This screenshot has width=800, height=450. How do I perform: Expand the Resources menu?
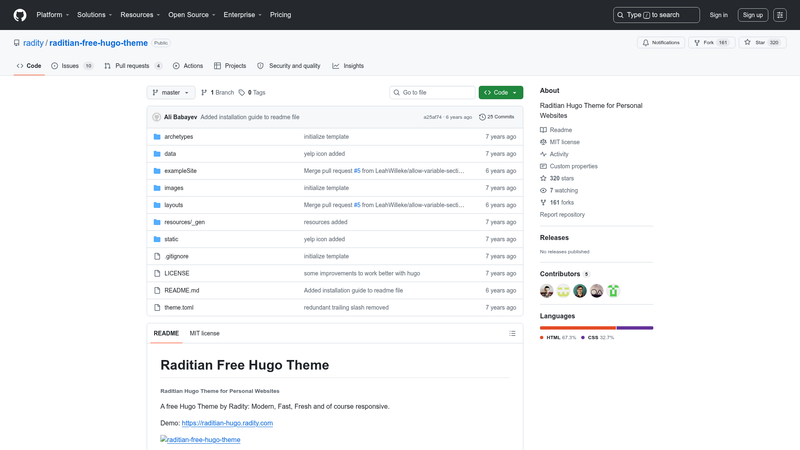pyautogui.click(x=140, y=15)
